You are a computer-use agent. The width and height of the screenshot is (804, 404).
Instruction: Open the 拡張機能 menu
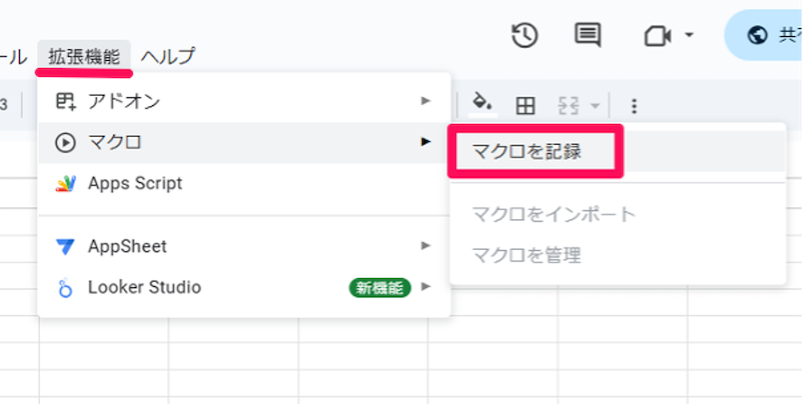[x=84, y=56]
